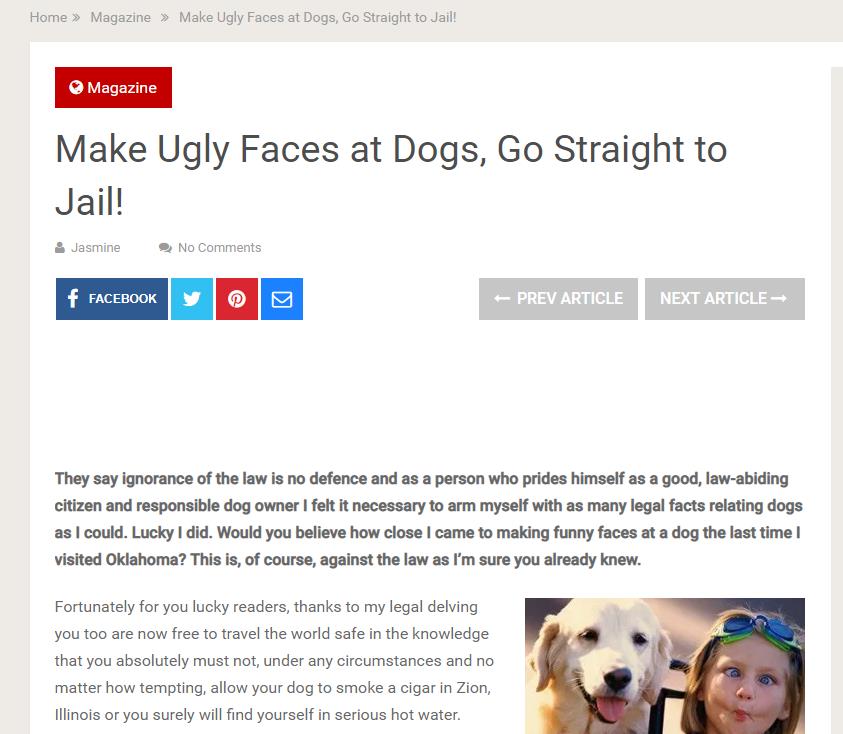Go to the next article
The height and width of the screenshot is (734, 843).
coord(725,299)
